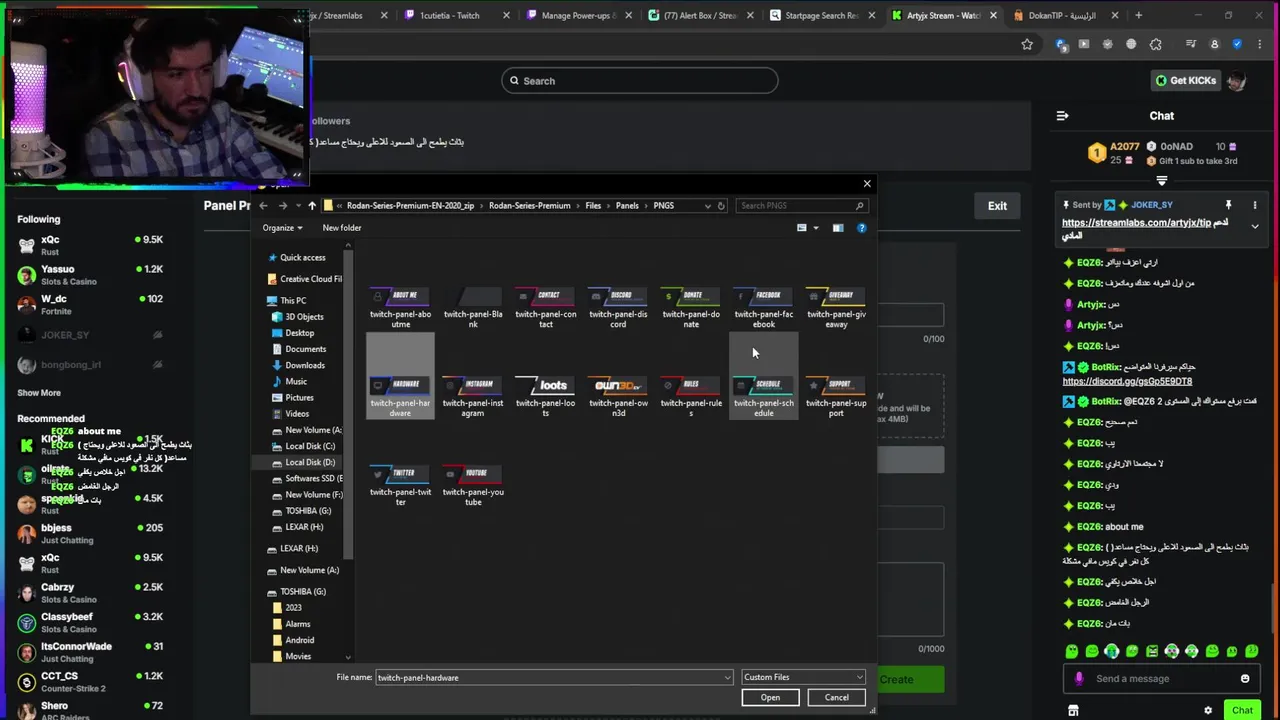Click the search magnifier in PNGS box
This screenshot has height=720, width=1280.
[860, 206]
